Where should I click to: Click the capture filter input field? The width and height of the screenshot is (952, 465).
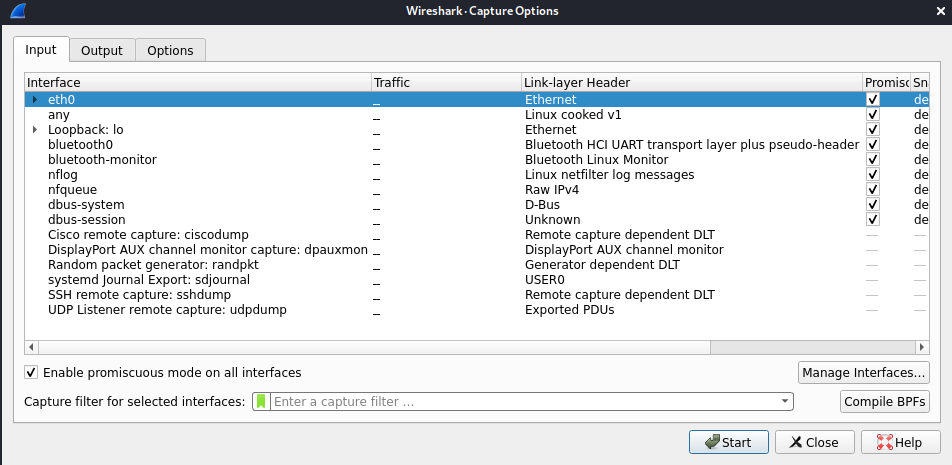point(525,401)
